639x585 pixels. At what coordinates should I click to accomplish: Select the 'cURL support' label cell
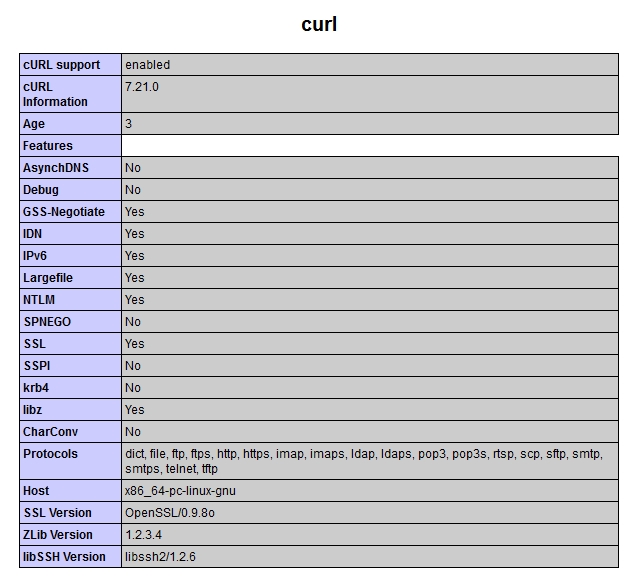[x=71, y=64]
